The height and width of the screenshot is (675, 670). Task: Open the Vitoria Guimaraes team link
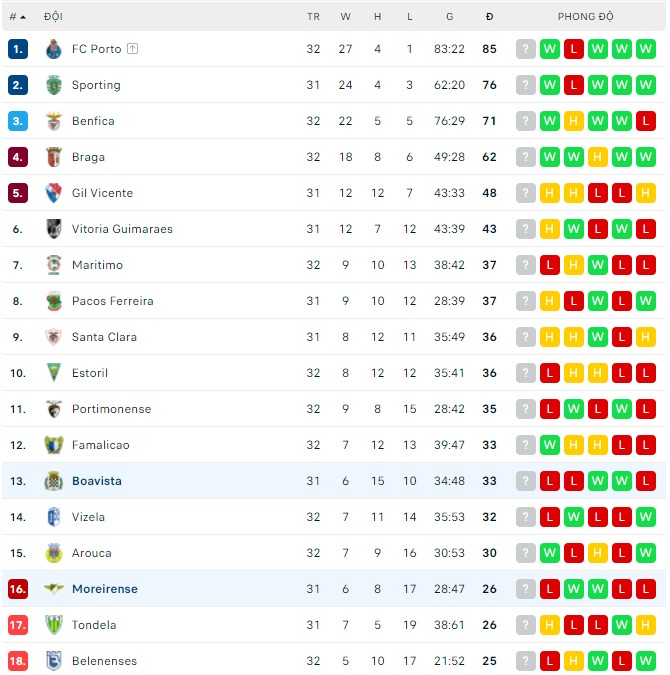pyautogui.click(x=122, y=229)
